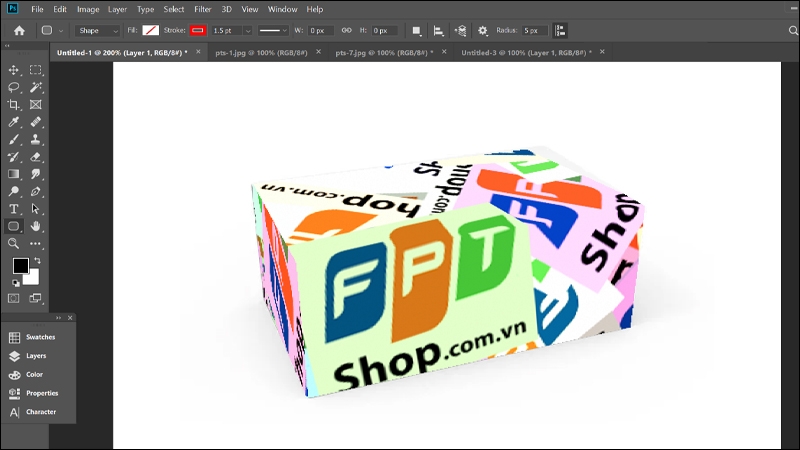Open path arrangement options
This screenshot has height=450, width=800.
click(x=460, y=31)
